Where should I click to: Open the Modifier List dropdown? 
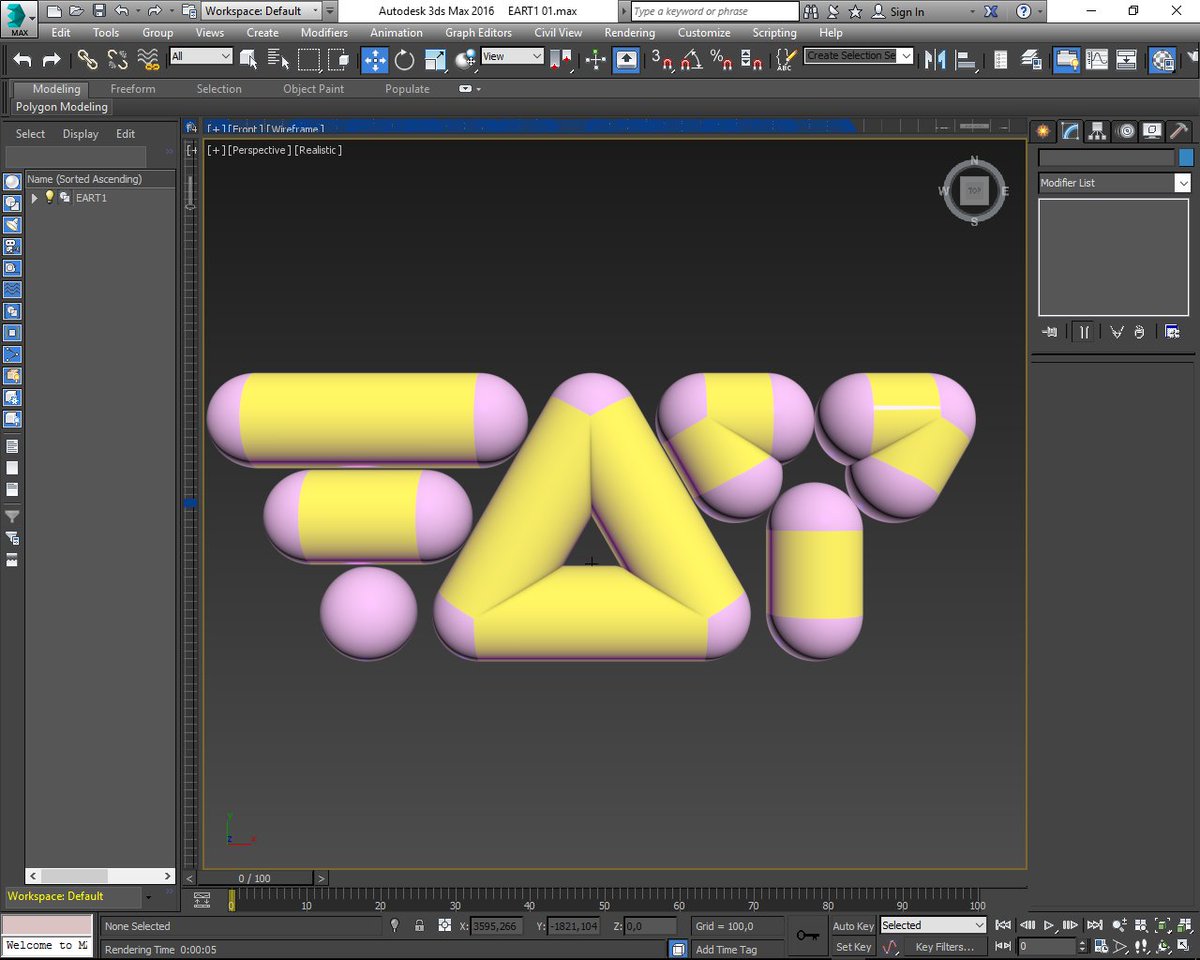[1114, 183]
